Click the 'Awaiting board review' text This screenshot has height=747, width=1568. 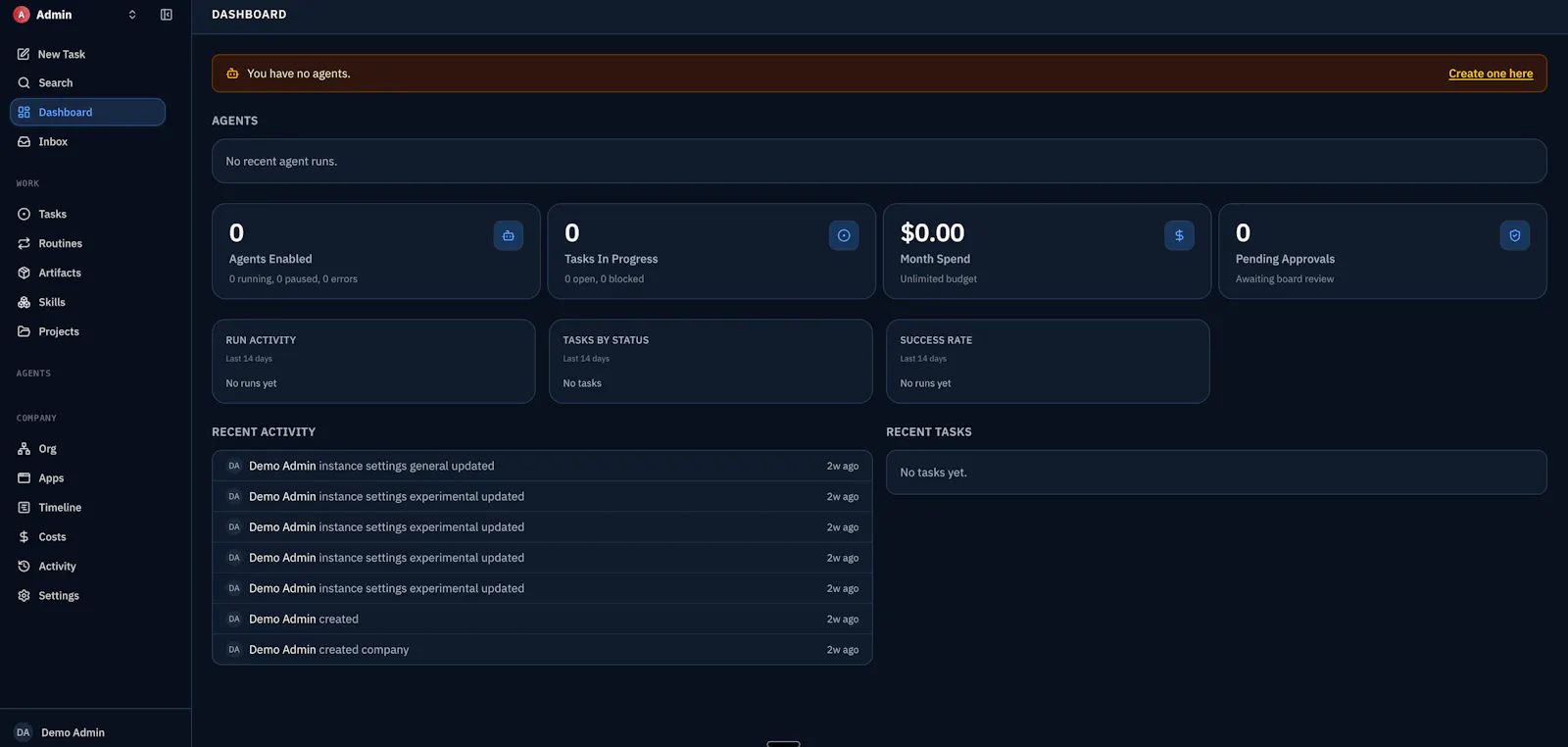coord(1285,279)
